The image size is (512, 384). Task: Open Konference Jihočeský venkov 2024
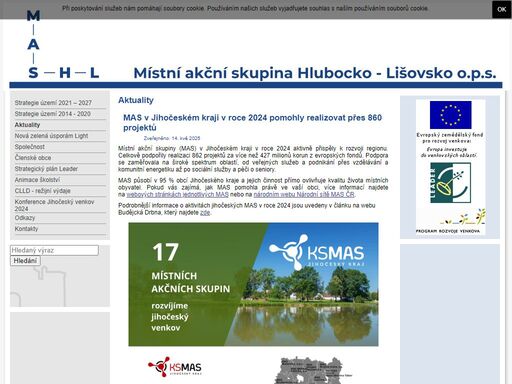[54, 205]
